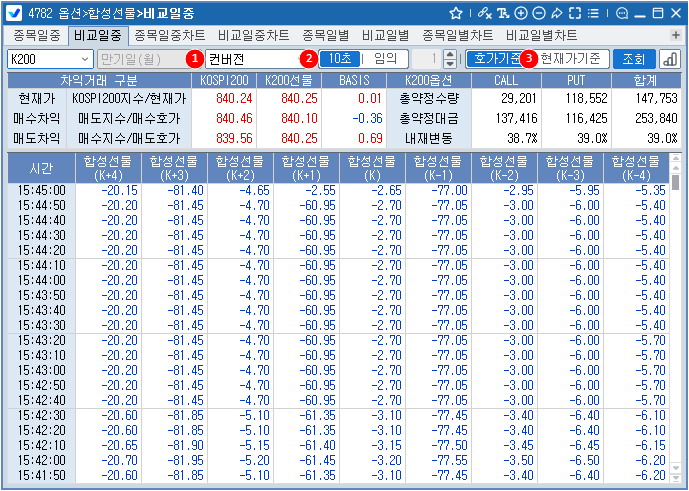Viewport: 689px width, 491px height.
Task: Open the list menu icon in title bar
Action: tap(596, 13)
